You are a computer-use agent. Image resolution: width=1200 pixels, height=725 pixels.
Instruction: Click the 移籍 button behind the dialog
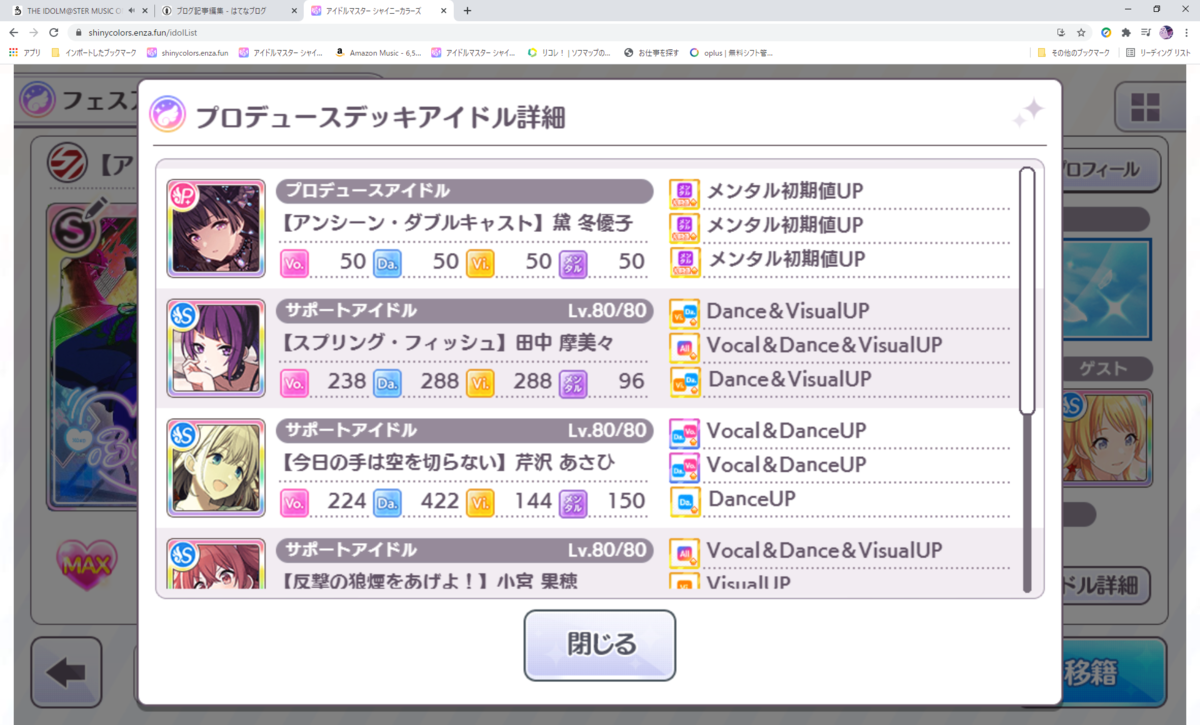pos(1112,673)
